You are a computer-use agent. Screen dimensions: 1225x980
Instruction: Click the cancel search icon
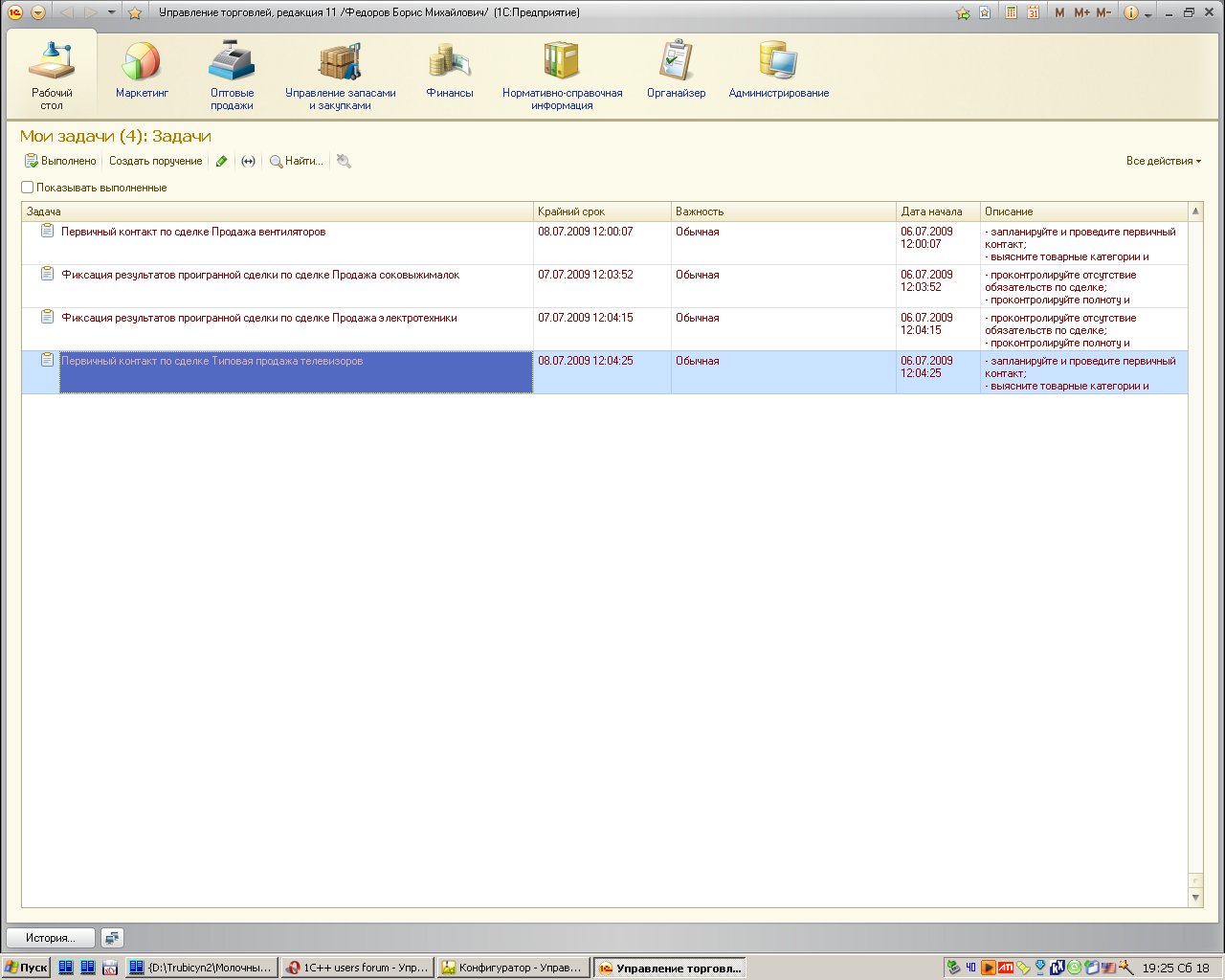344,162
